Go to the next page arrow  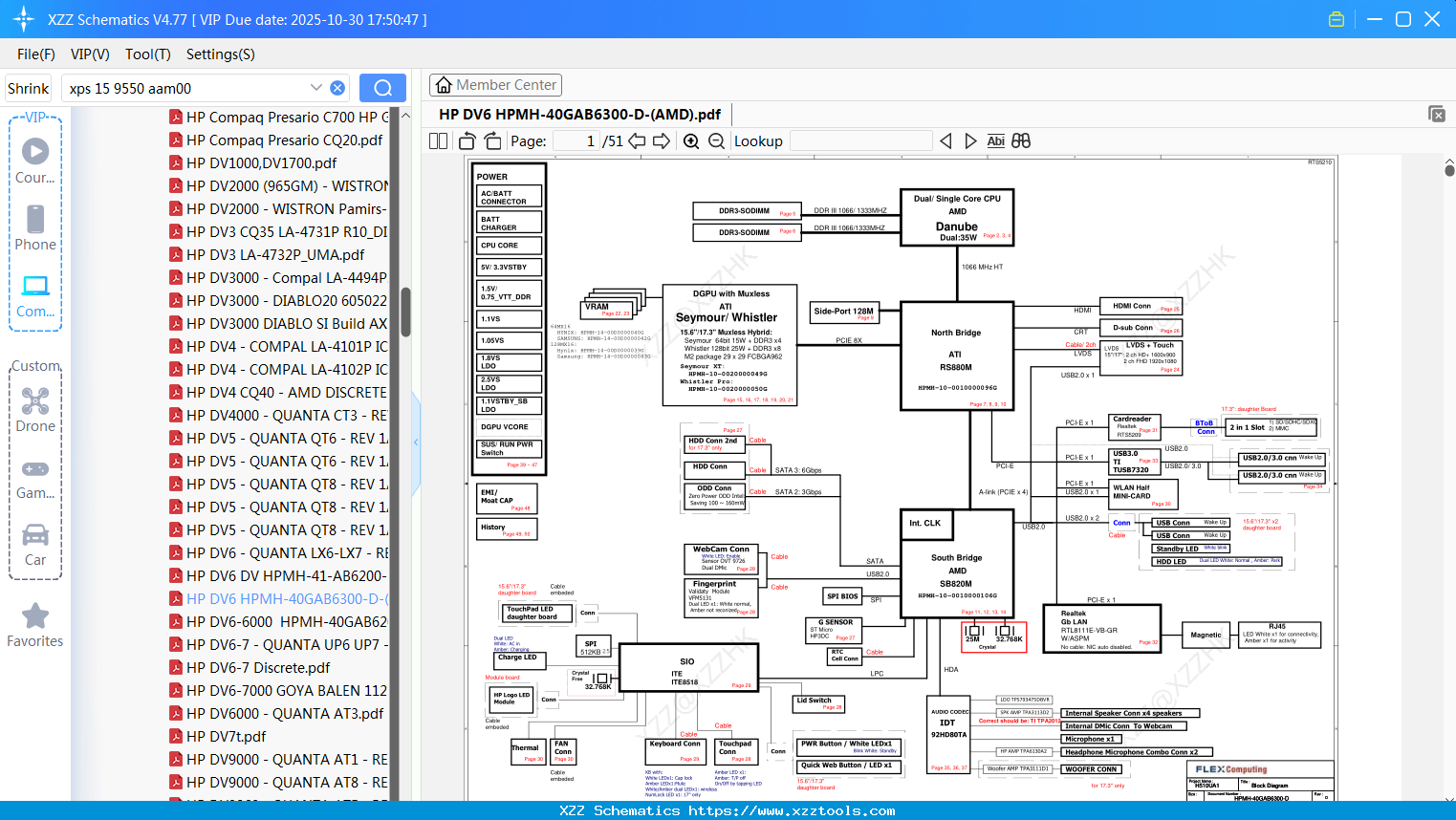[662, 140]
